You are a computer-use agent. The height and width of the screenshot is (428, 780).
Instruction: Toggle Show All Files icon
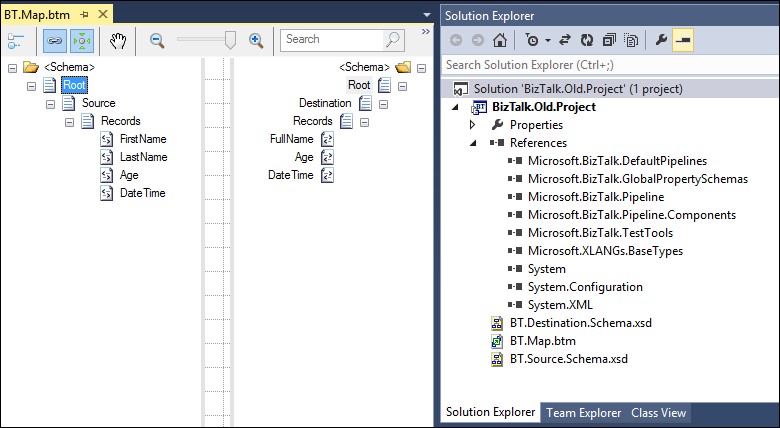pyautogui.click(x=631, y=40)
